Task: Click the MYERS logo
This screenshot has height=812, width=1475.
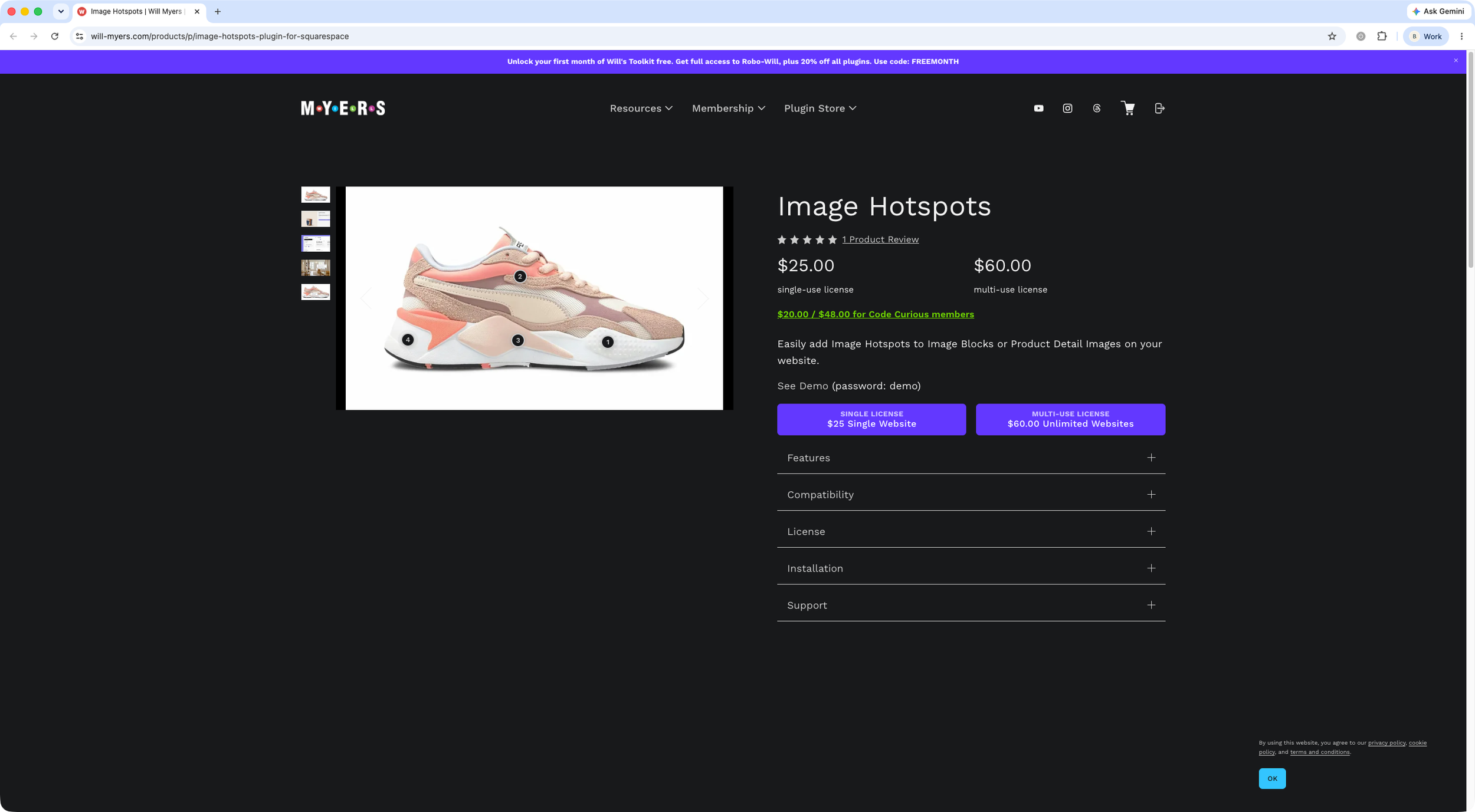Action: click(x=343, y=109)
